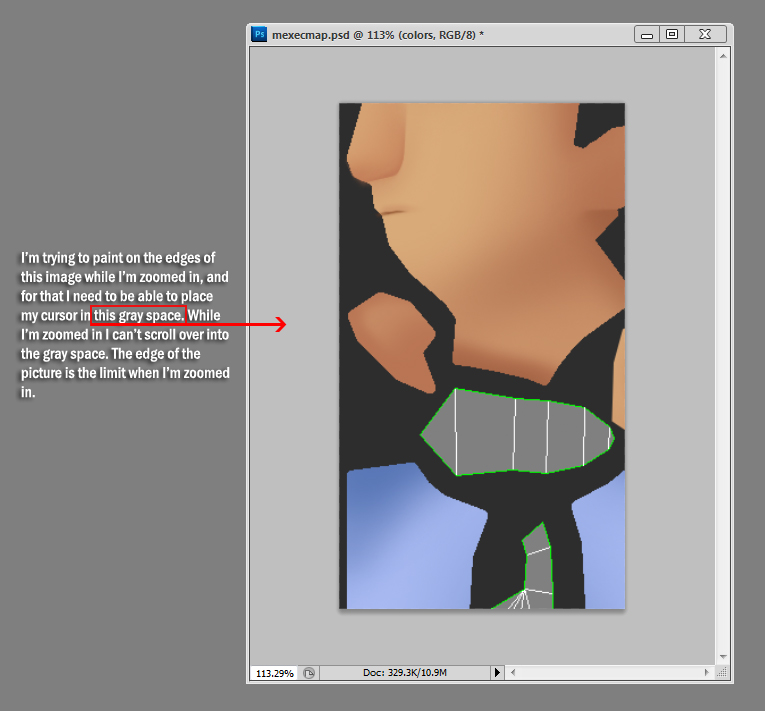Click the Doc: 329.3K/10.9M status info
Image resolution: width=765 pixels, height=711 pixels.
(404, 674)
